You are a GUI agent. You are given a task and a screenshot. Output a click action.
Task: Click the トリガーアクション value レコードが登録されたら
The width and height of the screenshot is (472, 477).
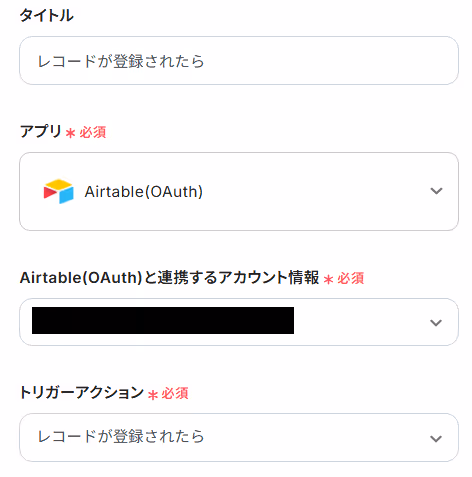click(121, 437)
